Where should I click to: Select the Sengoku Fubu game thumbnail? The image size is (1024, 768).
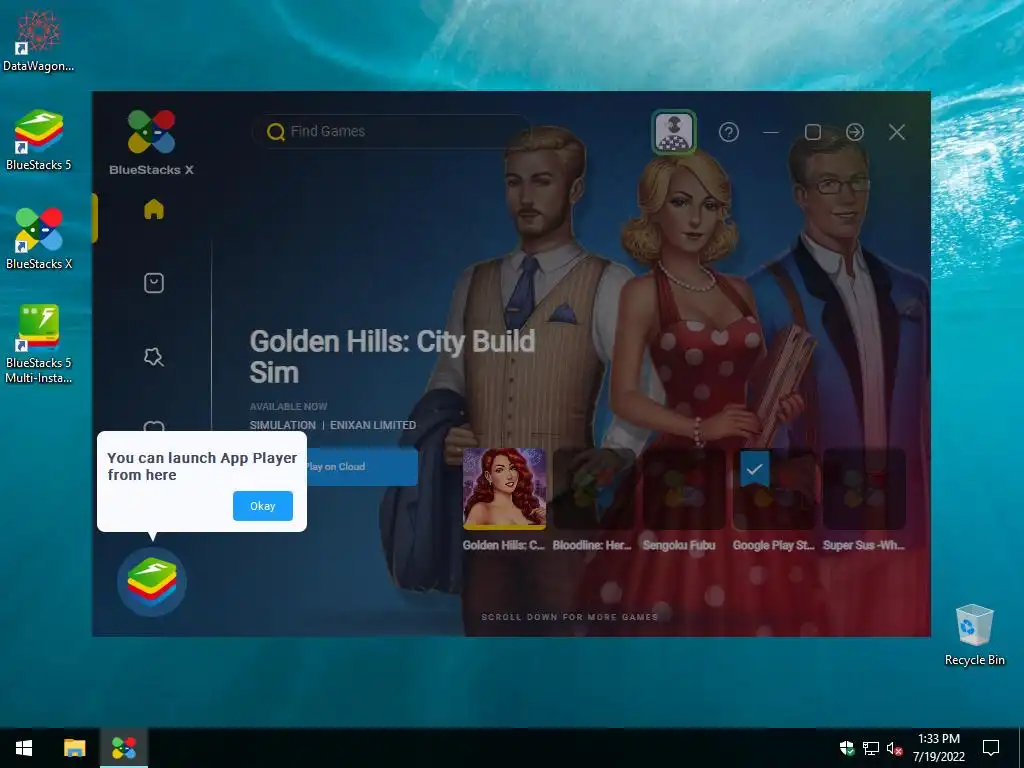click(x=684, y=488)
